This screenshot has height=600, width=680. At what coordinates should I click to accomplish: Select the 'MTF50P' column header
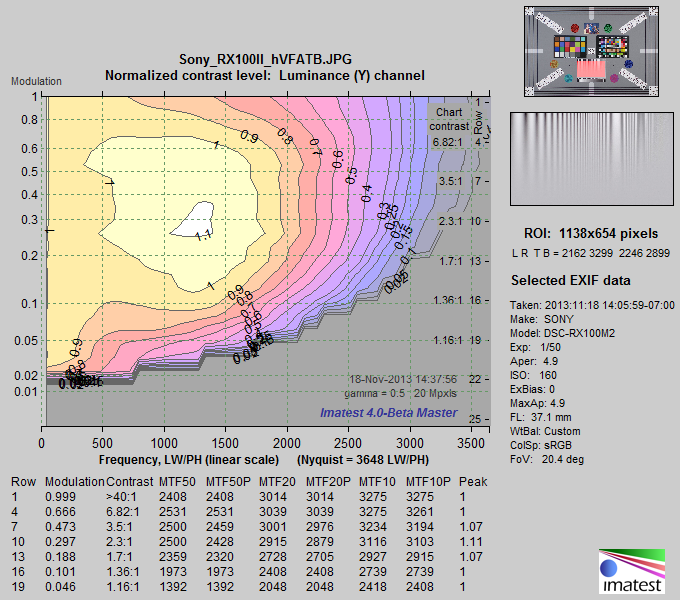coord(228,482)
